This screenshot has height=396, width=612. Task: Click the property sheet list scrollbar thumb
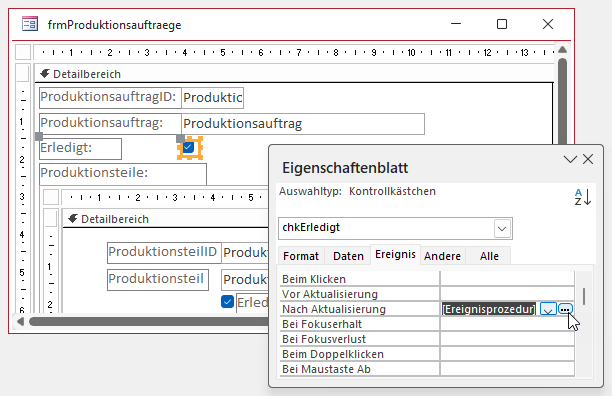pos(584,297)
